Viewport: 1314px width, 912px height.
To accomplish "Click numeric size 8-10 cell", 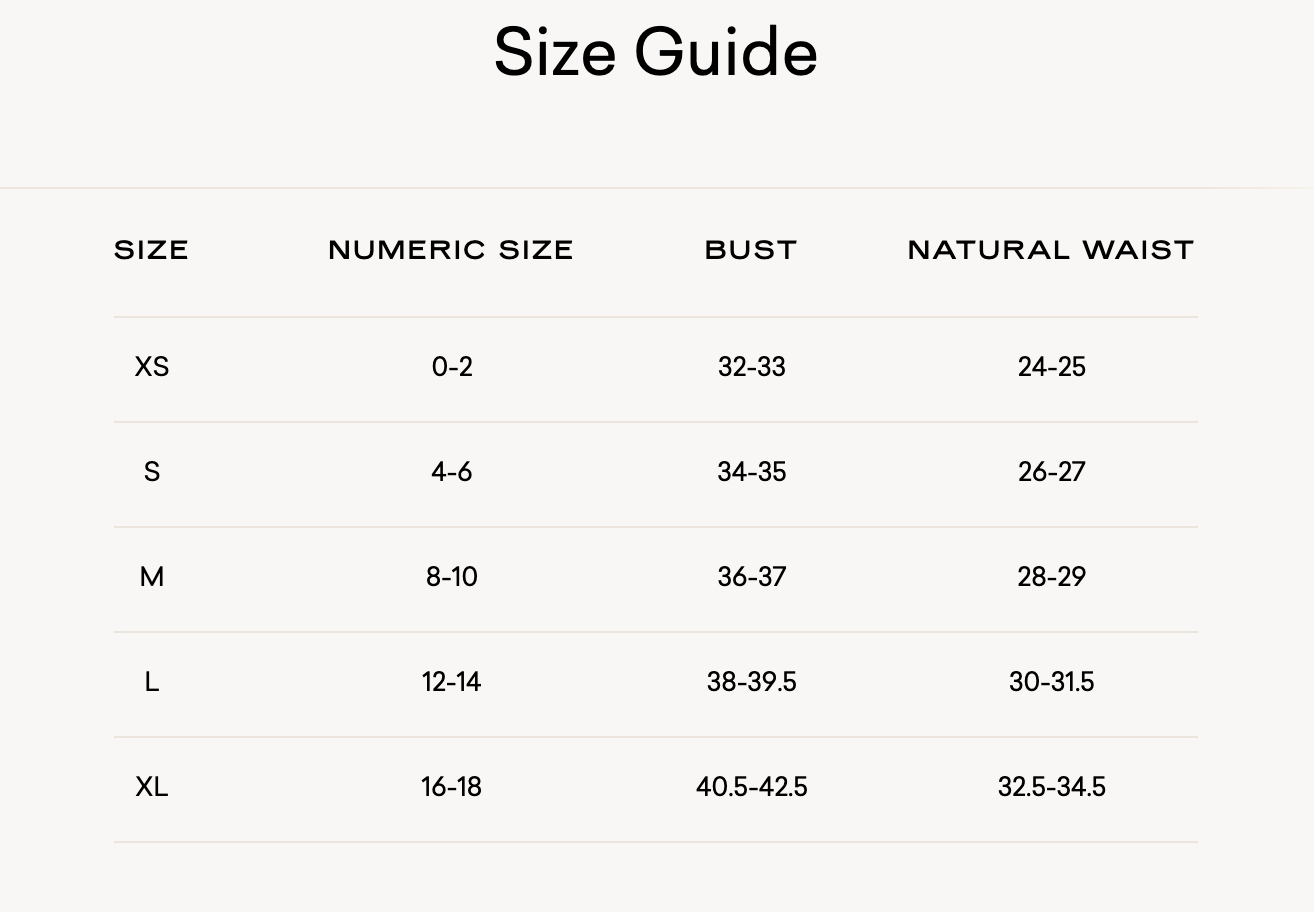I will (x=452, y=577).
